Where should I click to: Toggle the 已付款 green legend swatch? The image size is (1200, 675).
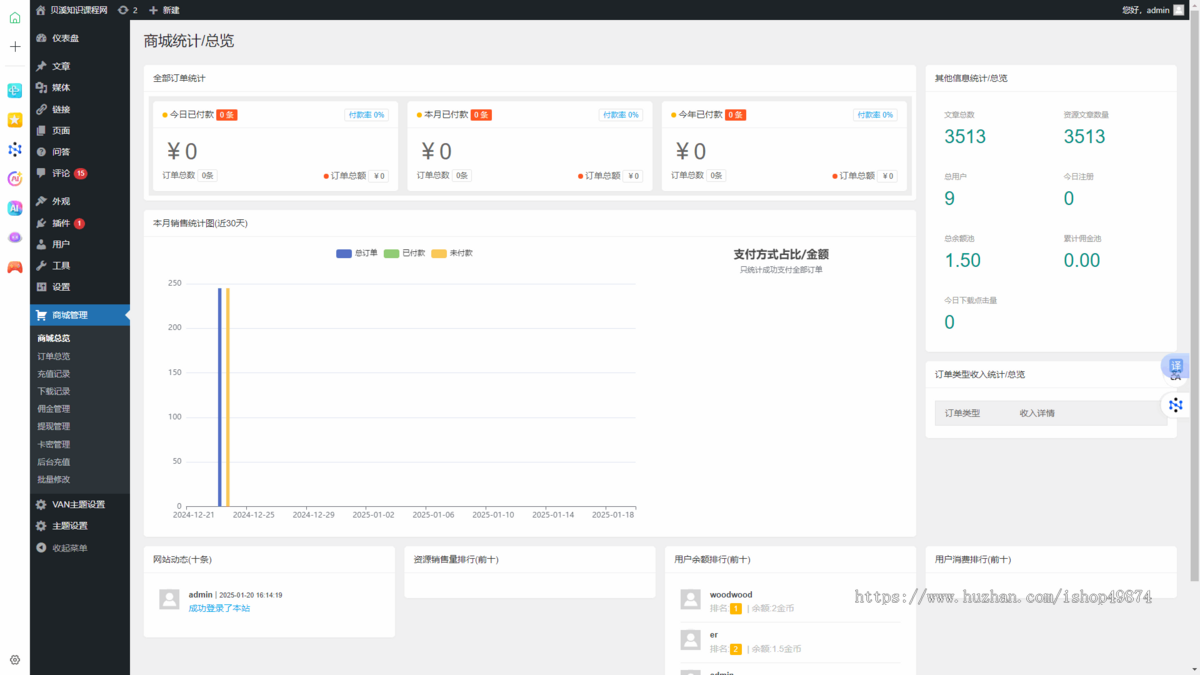tap(391, 253)
